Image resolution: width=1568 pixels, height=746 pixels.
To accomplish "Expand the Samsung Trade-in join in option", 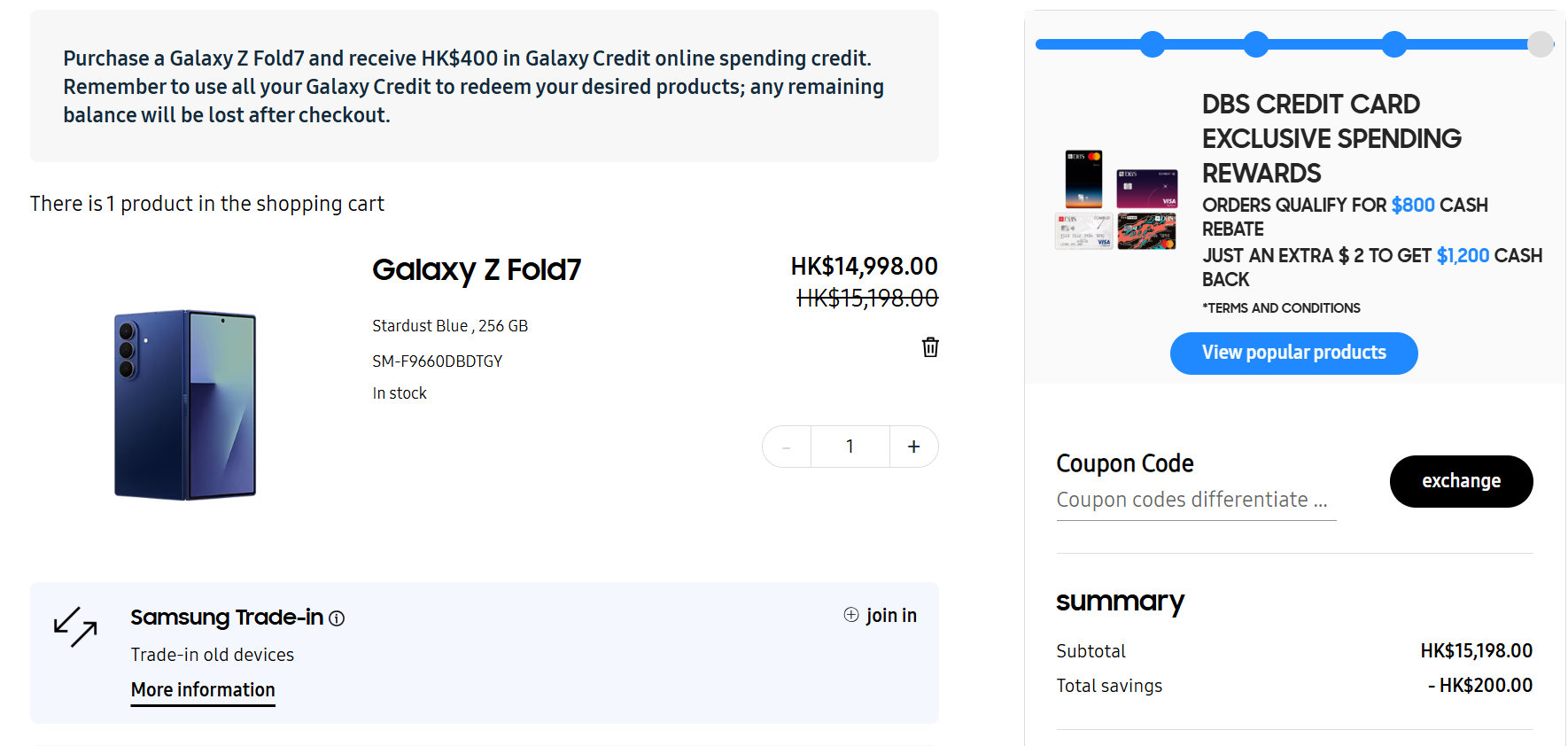I will pyautogui.click(x=880, y=614).
